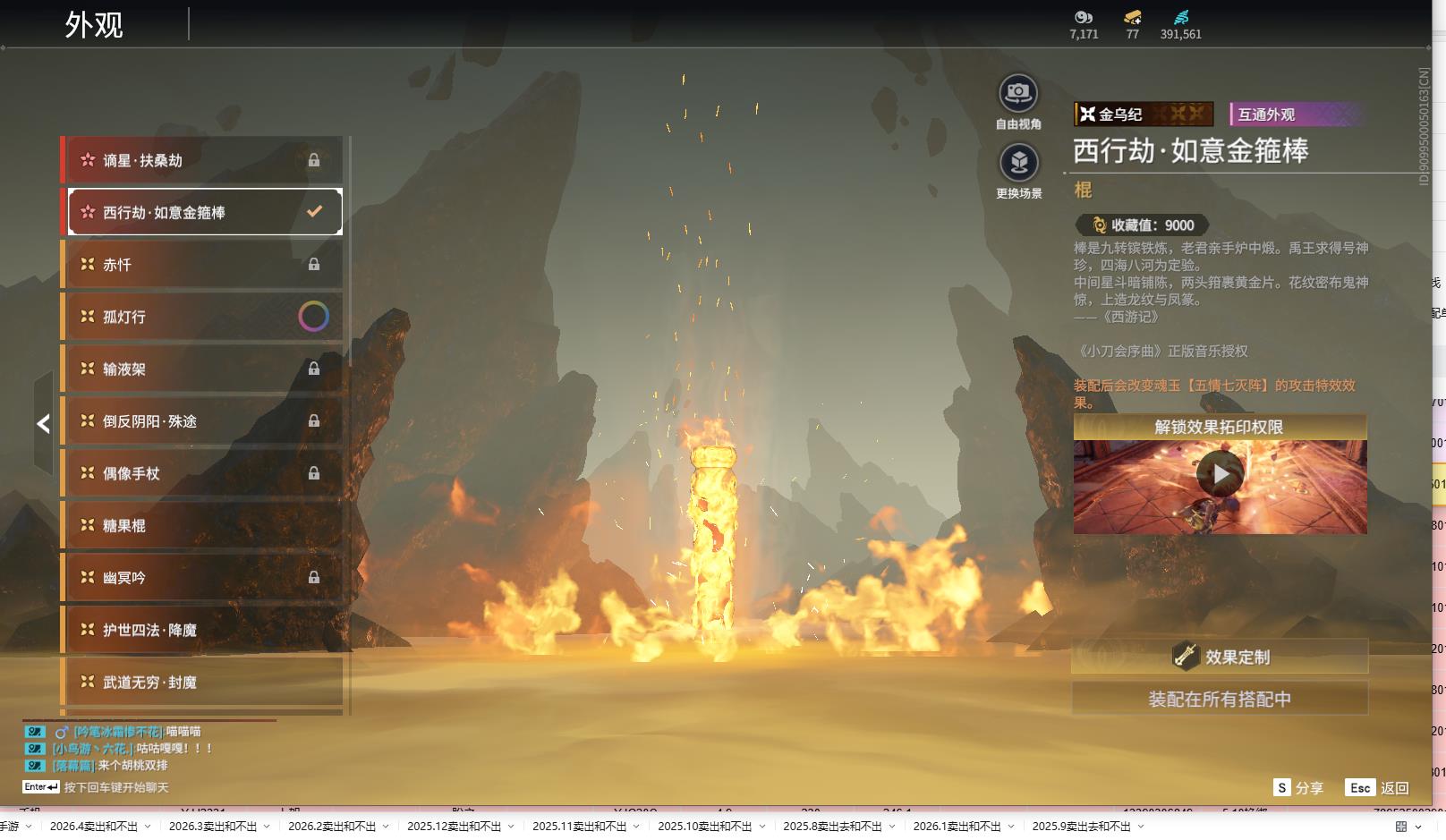Switch to the 2025.10卖出和不出 sheet tab
The height and width of the screenshot is (840, 1446).
pos(704,827)
